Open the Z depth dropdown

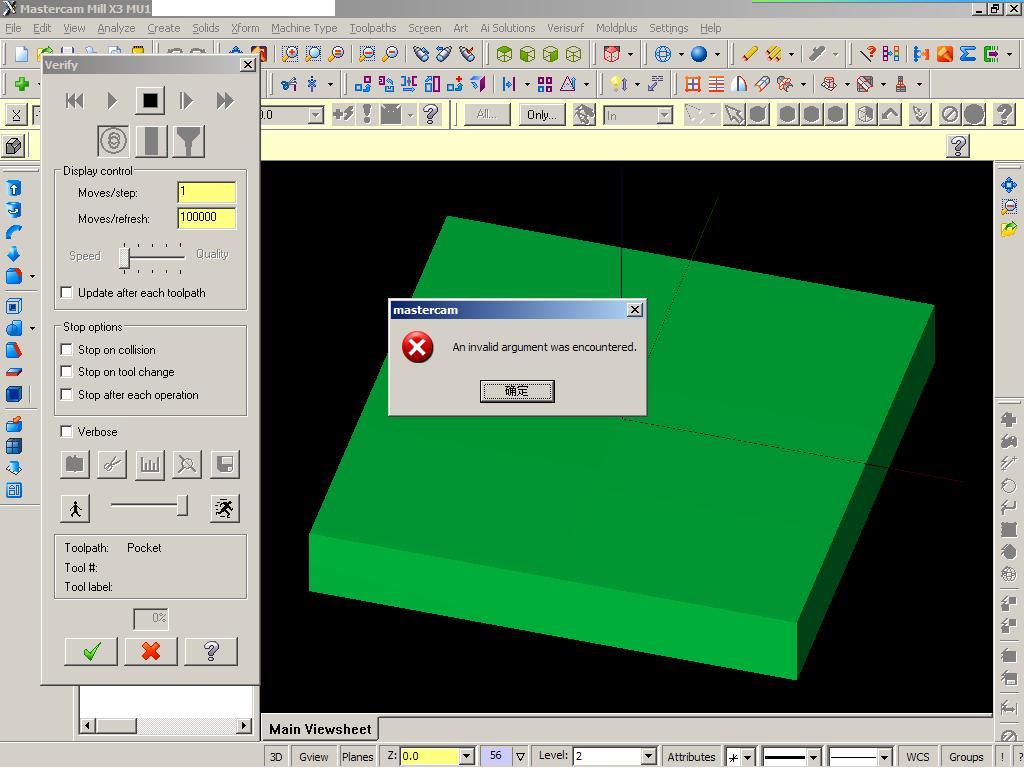click(466, 756)
